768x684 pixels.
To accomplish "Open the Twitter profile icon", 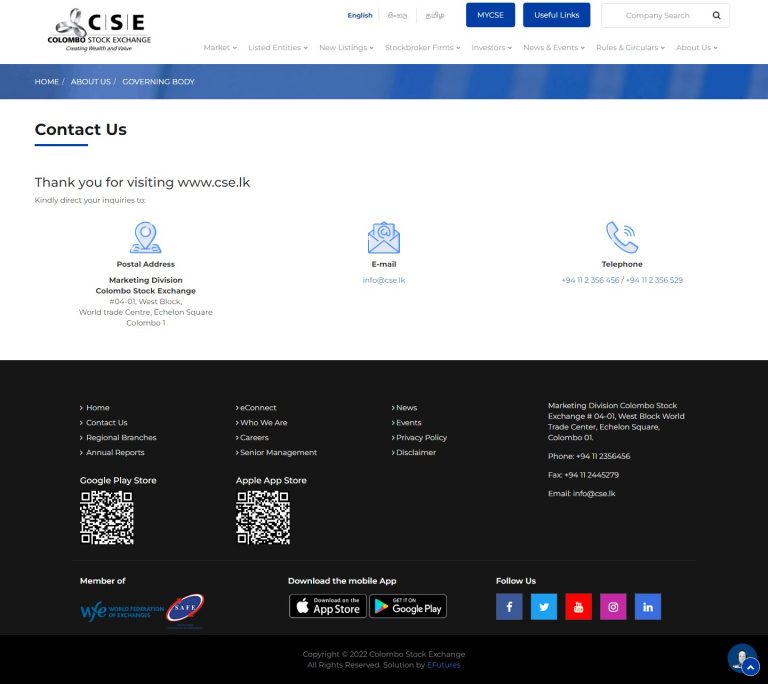I will (544, 607).
